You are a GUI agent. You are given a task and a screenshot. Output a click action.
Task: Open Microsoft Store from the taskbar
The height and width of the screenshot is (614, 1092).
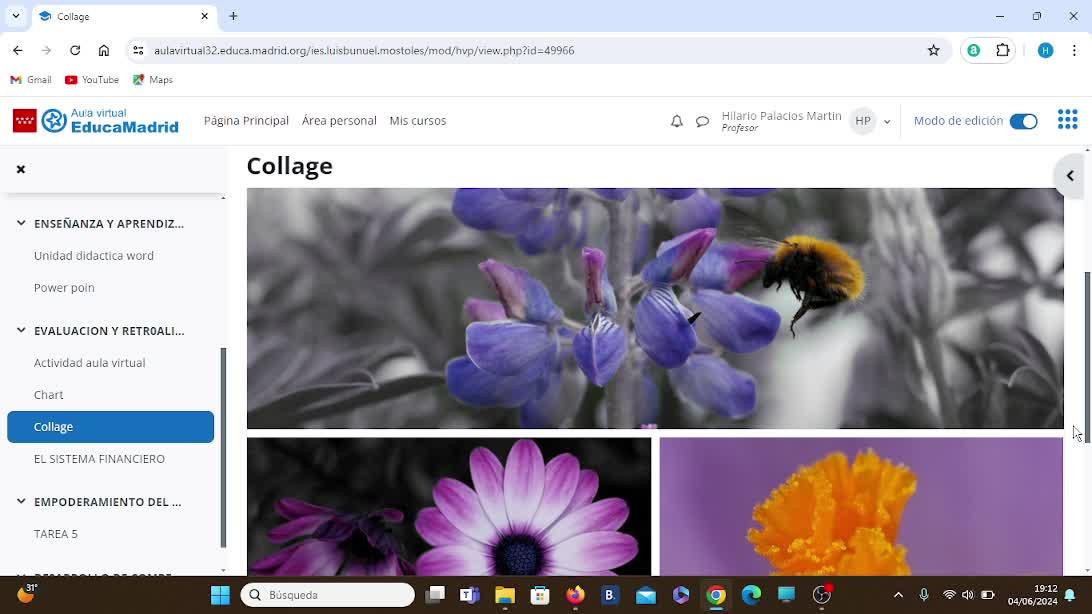[540, 595]
